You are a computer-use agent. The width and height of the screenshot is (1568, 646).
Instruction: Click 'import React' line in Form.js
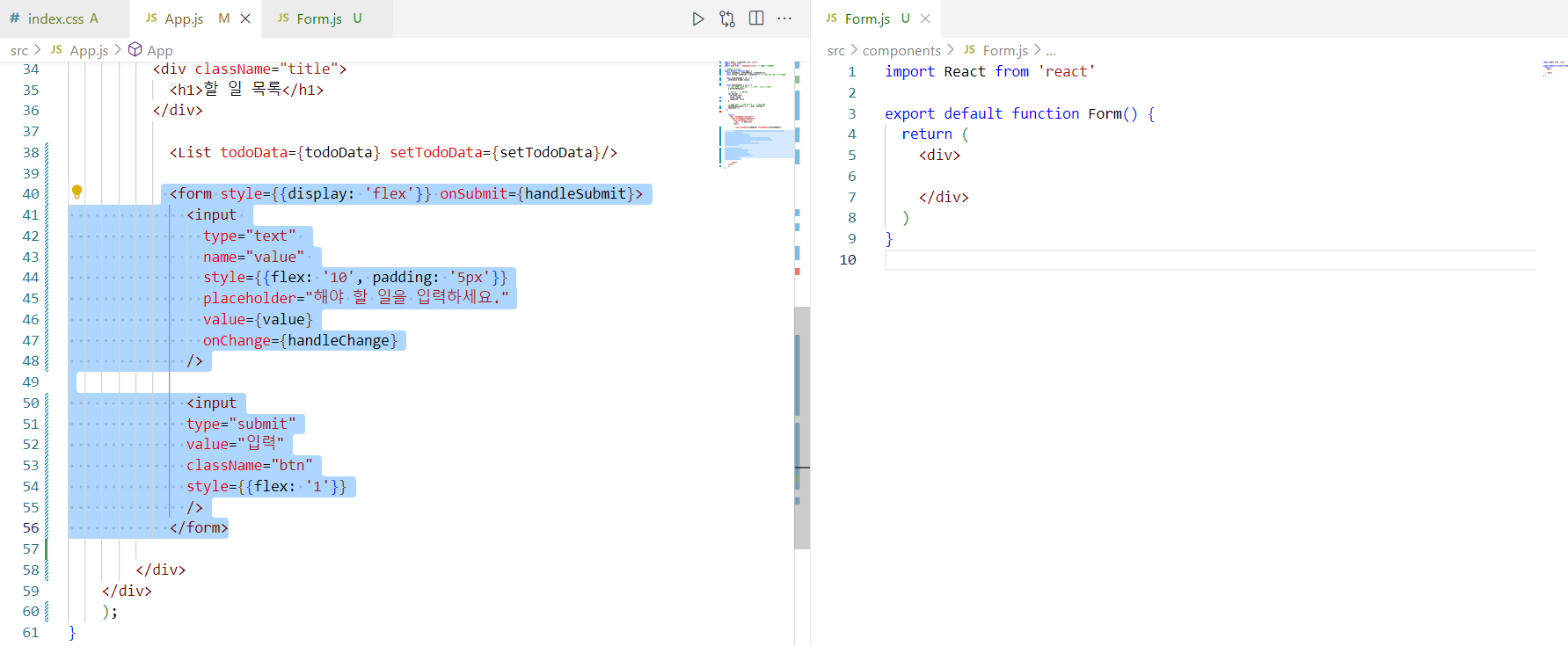[x=990, y=71]
